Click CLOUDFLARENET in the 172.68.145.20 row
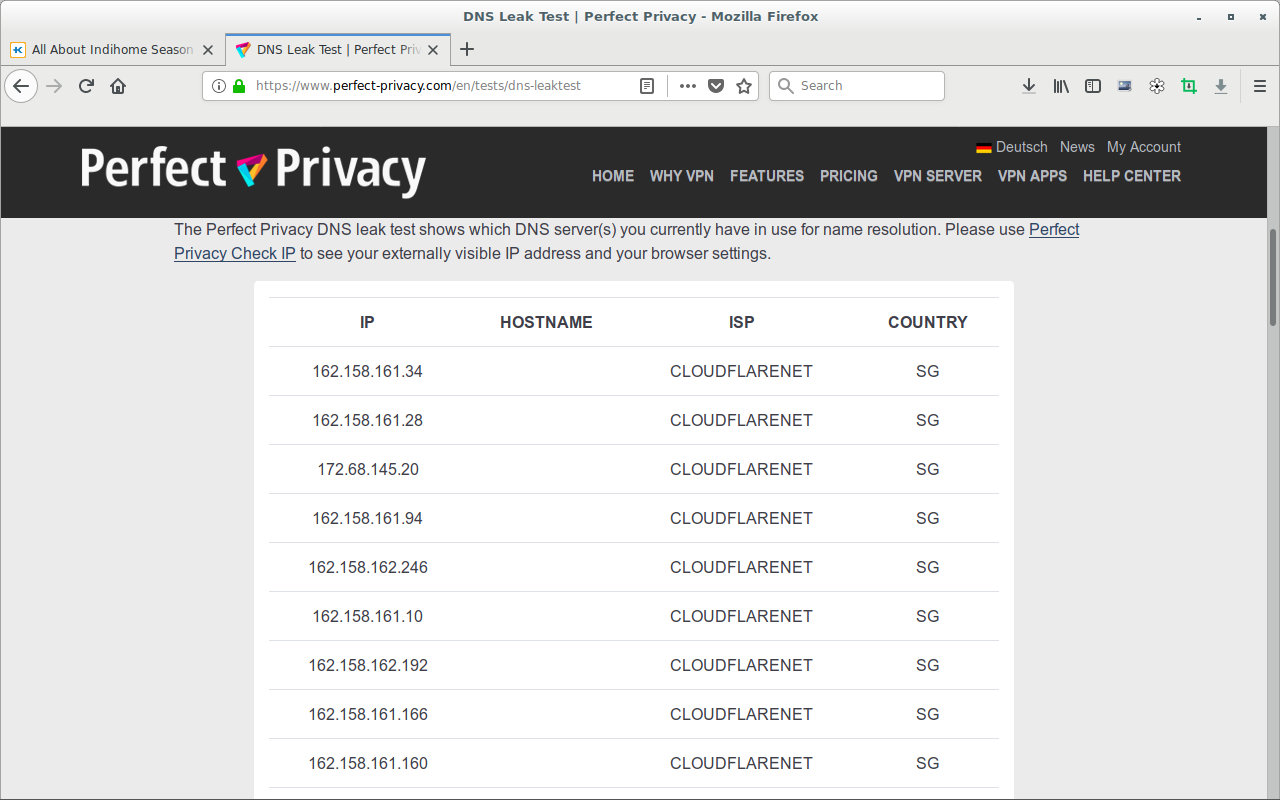 point(742,469)
